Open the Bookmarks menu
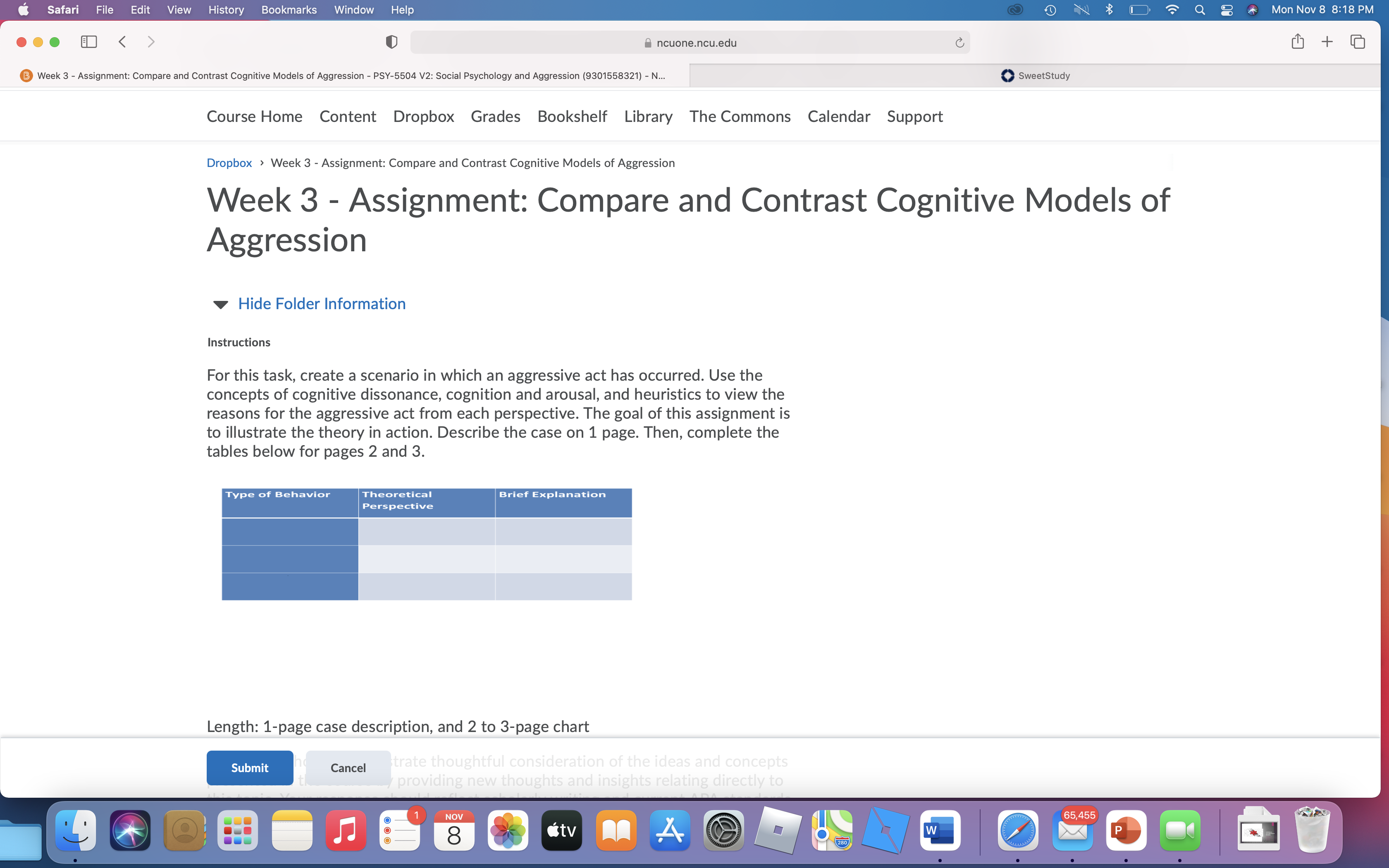1389x868 pixels. click(x=289, y=10)
